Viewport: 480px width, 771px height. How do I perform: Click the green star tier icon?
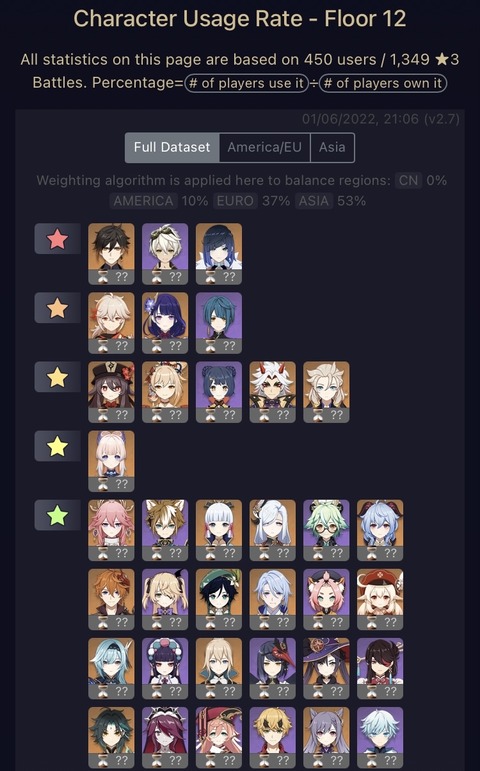point(57,515)
